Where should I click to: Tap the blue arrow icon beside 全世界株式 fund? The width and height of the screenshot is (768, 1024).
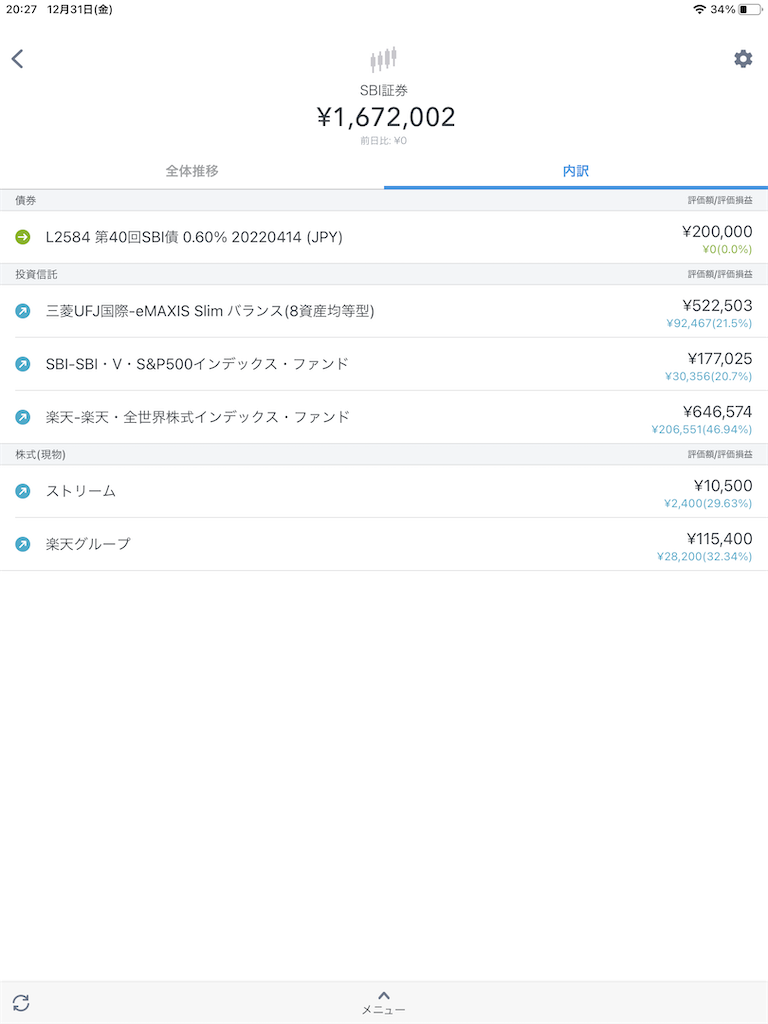tap(23, 417)
